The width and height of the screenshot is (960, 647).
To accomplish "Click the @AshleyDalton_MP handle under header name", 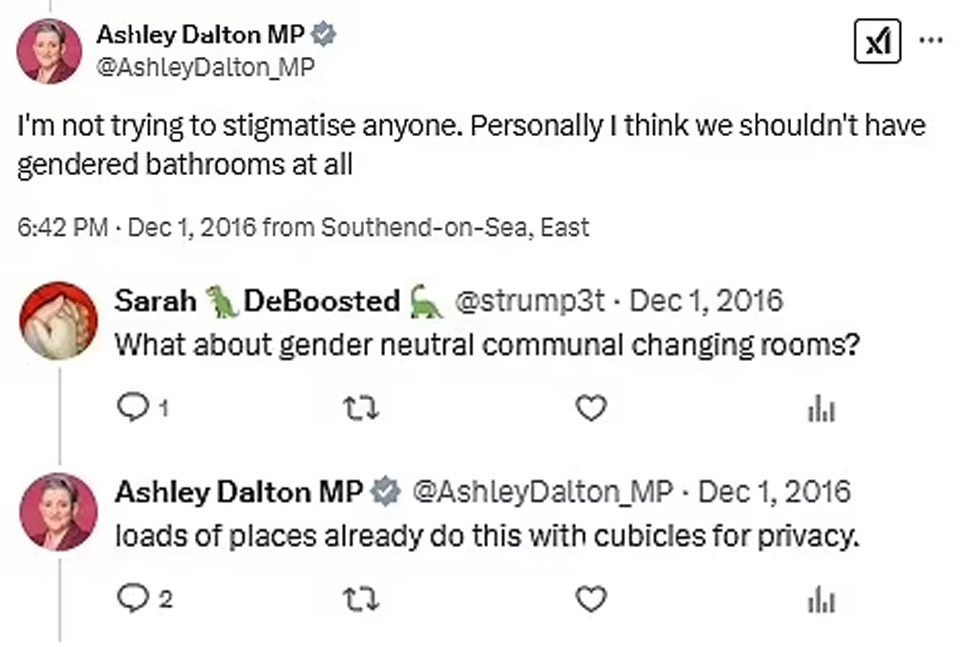I will click(205, 67).
